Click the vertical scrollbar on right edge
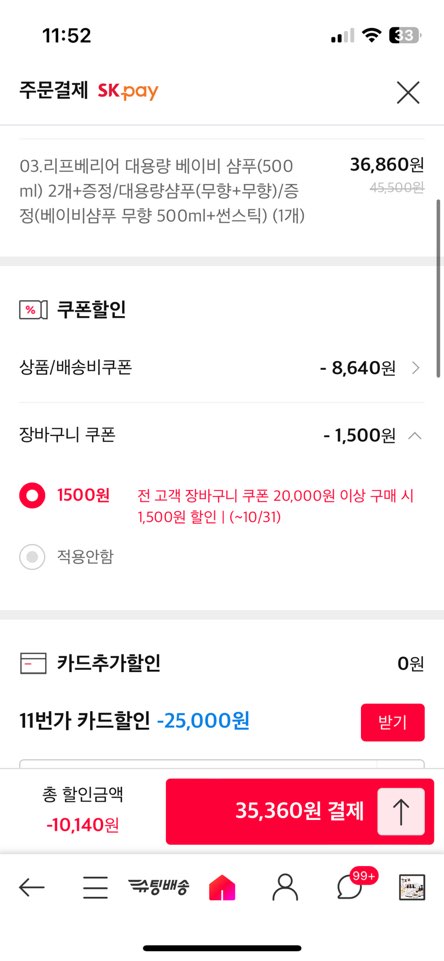Screen dimensions: 444x961 (438, 287)
